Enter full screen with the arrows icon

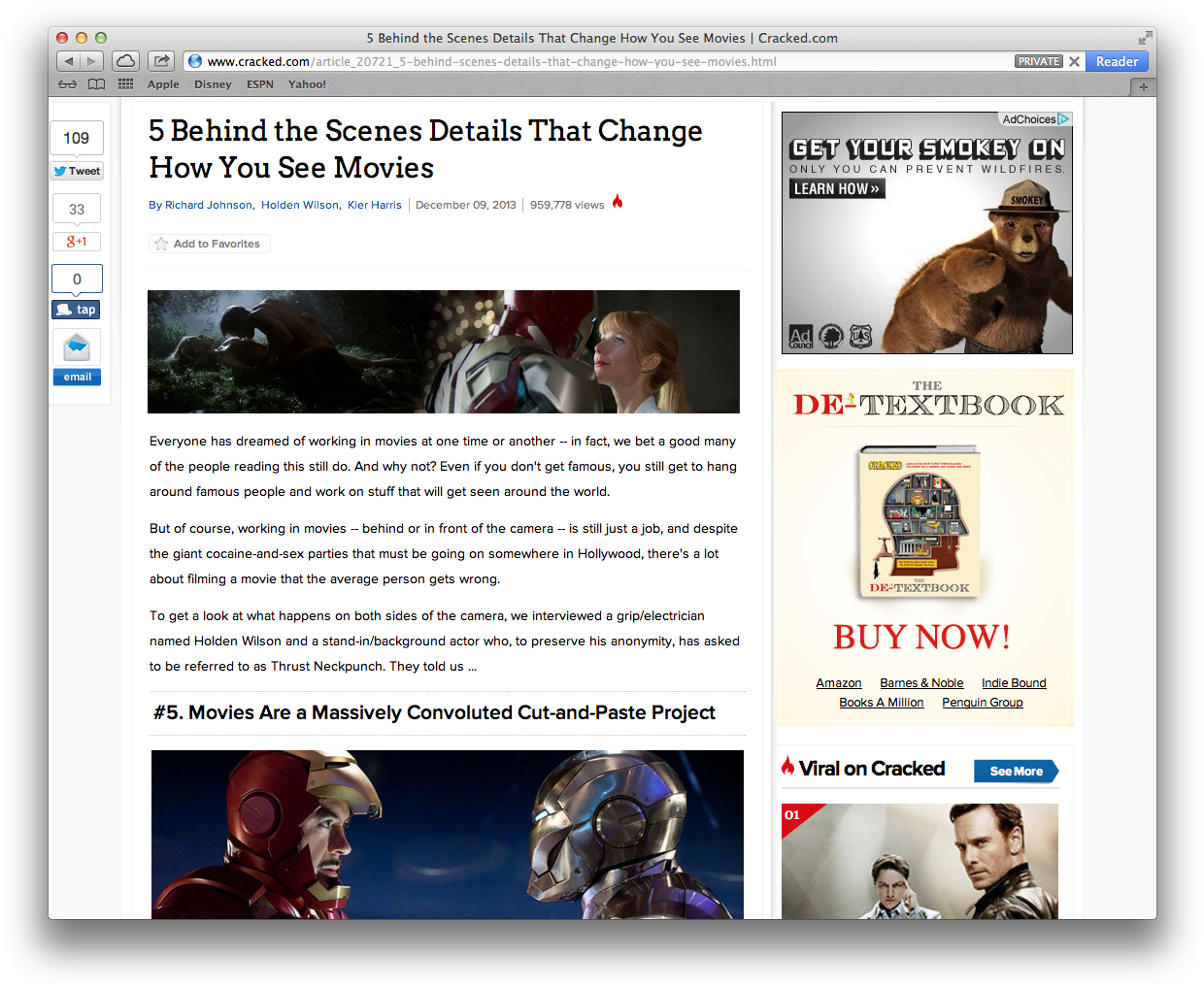pos(1145,38)
